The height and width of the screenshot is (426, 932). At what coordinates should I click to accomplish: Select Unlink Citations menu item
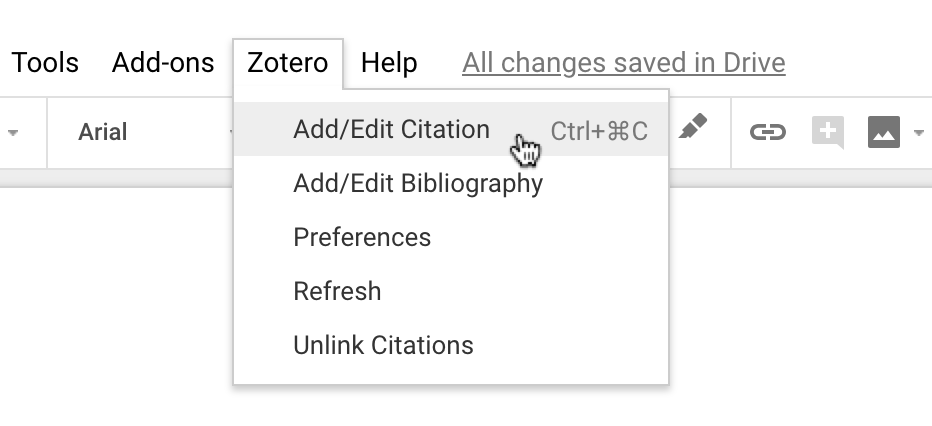(x=383, y=345)
